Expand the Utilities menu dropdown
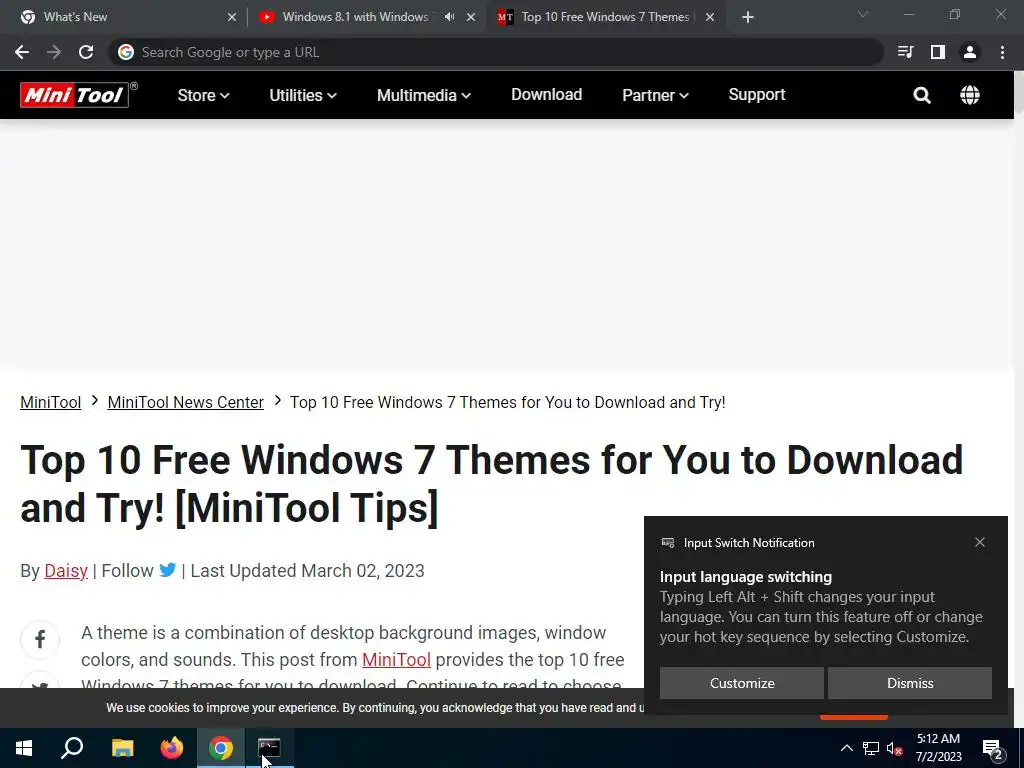The width and height of the screenshot is (1024, 768). 303,95
